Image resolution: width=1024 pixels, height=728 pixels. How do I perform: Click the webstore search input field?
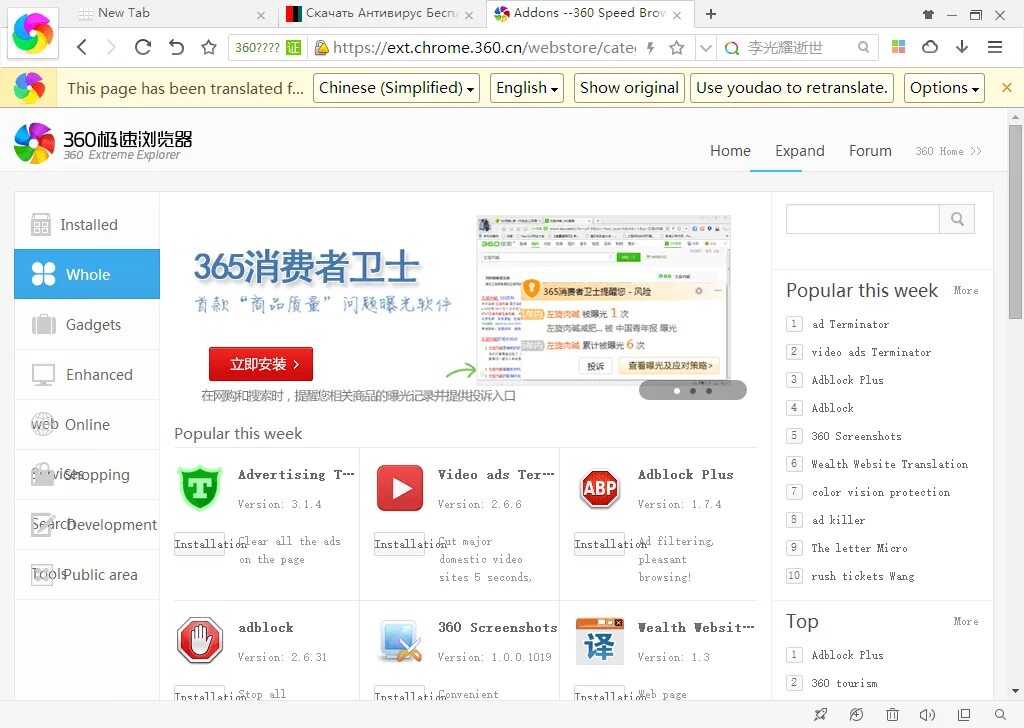coord(863,219)
